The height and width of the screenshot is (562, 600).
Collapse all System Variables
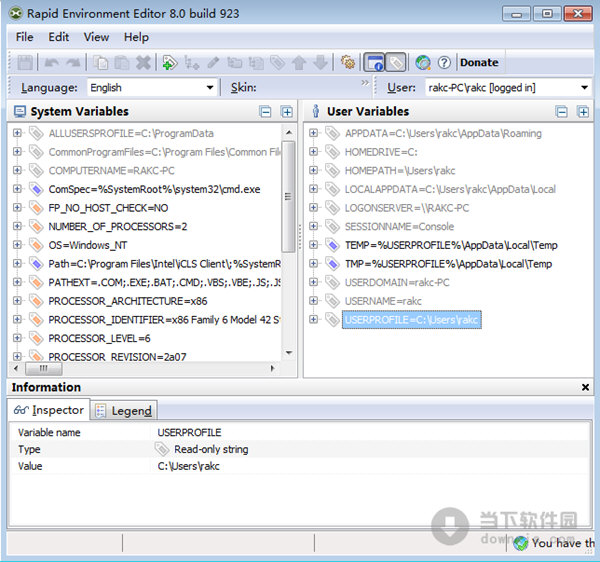266,112
